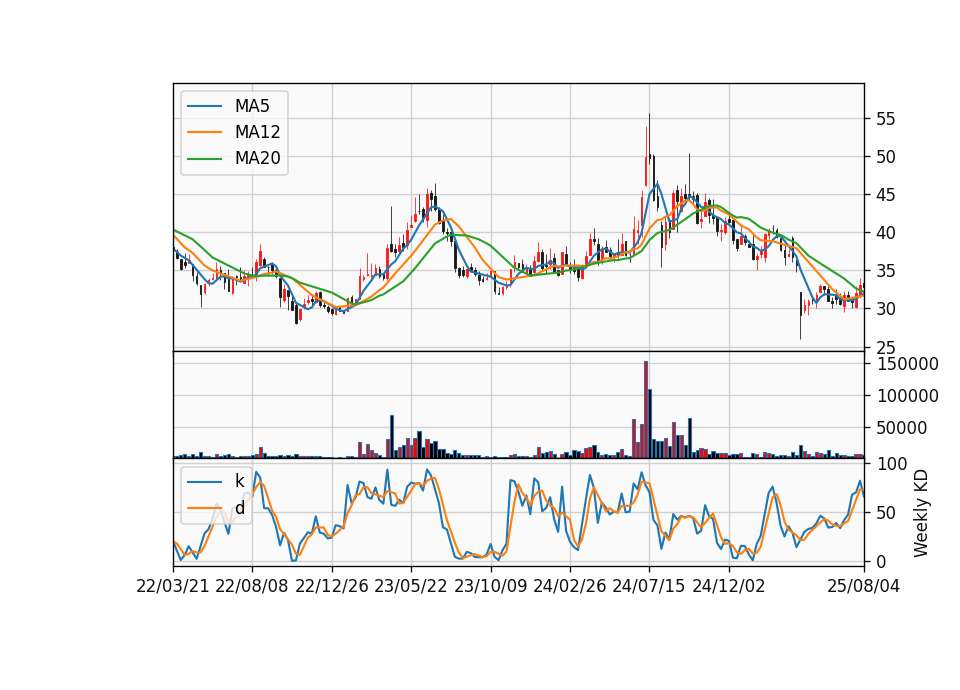Click the 22/03/21 date label
Viewport: 960px width, 690px height.
click(173, 587)
